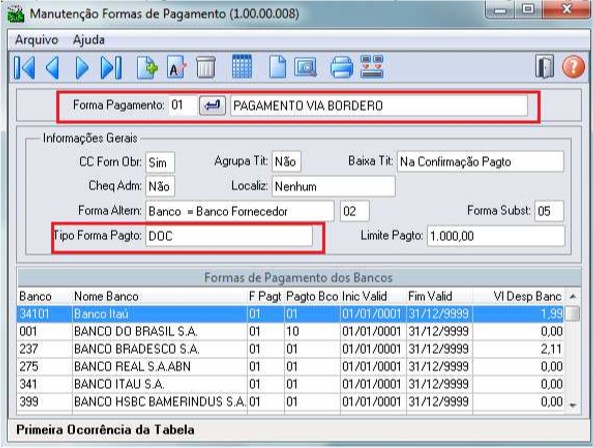593x448 pixels.
Task: Select the BANCO ITAU S.A. row
Action: pyautogui.click(x=290, y=384)
